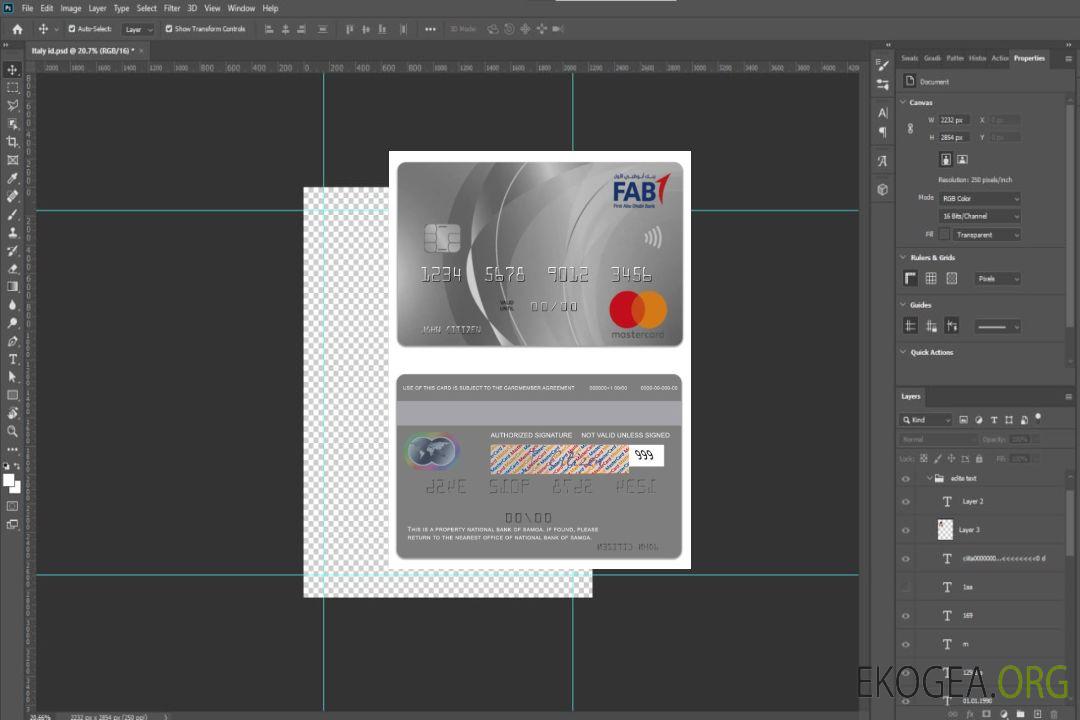Toggle the grid display button
Image resolution: width=1080 pixels, height=720 pixels.
931,278
